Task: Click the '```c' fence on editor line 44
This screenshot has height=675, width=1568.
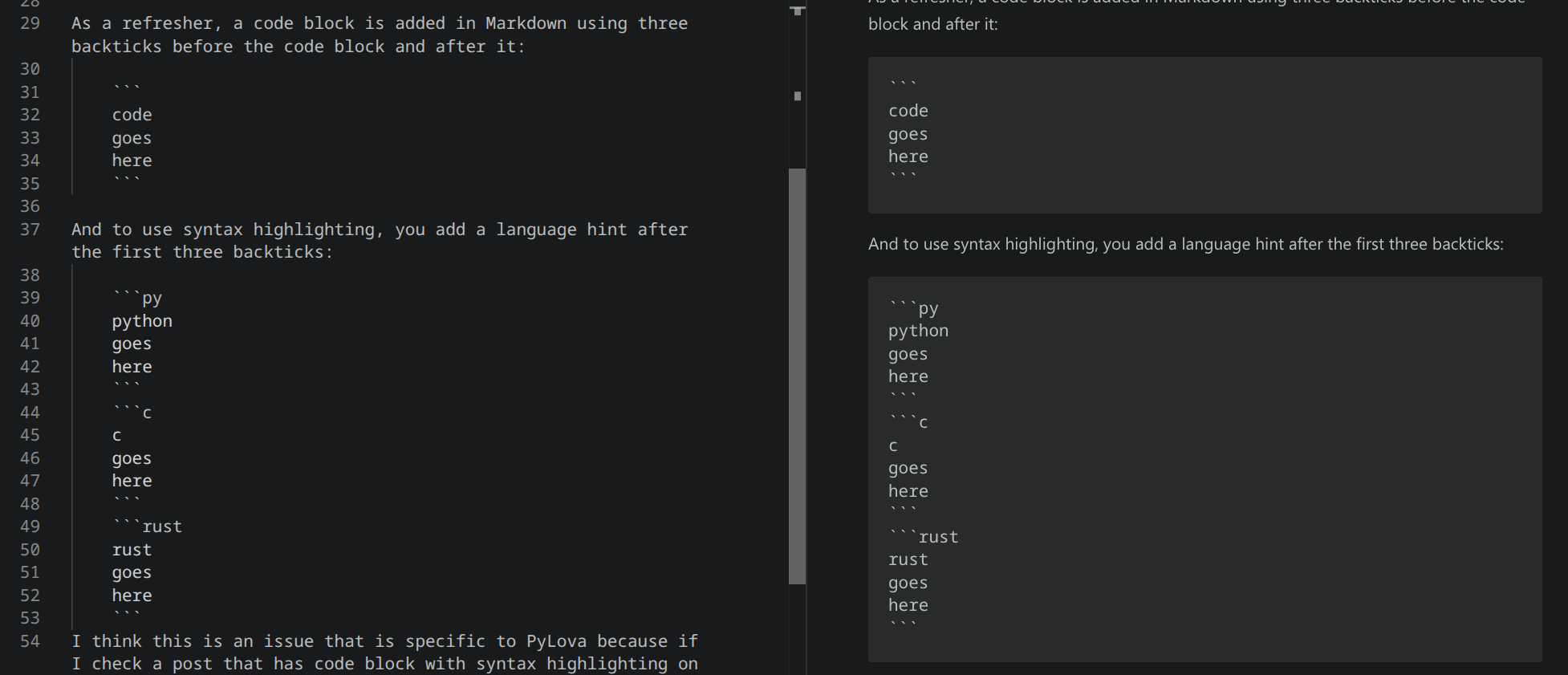Action: (132, 413)
